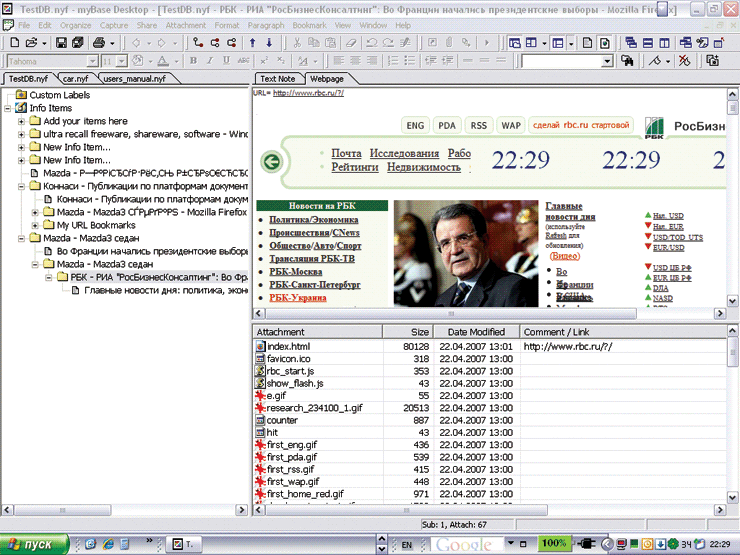Click the green back arrow on webpage
This screenshot has width=740, height=555.
tap(271, 162)
